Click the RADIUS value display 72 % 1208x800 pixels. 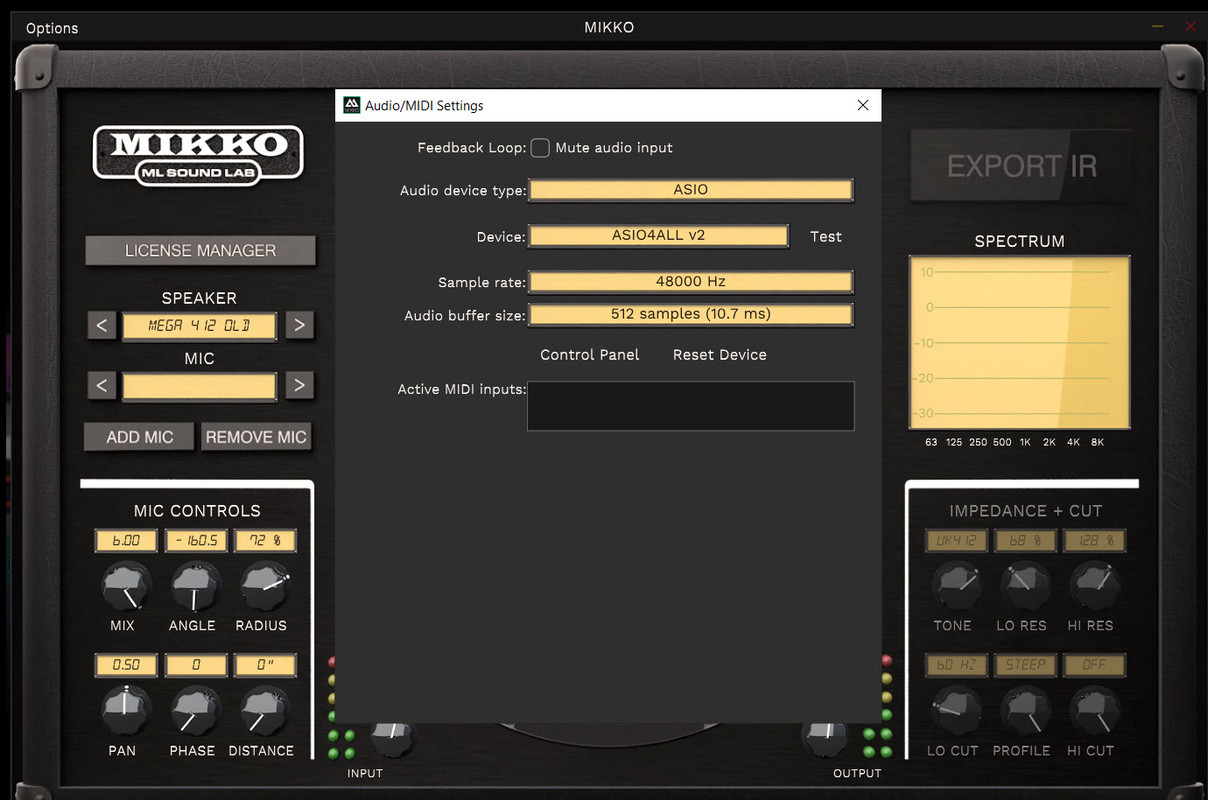[265, 541]
